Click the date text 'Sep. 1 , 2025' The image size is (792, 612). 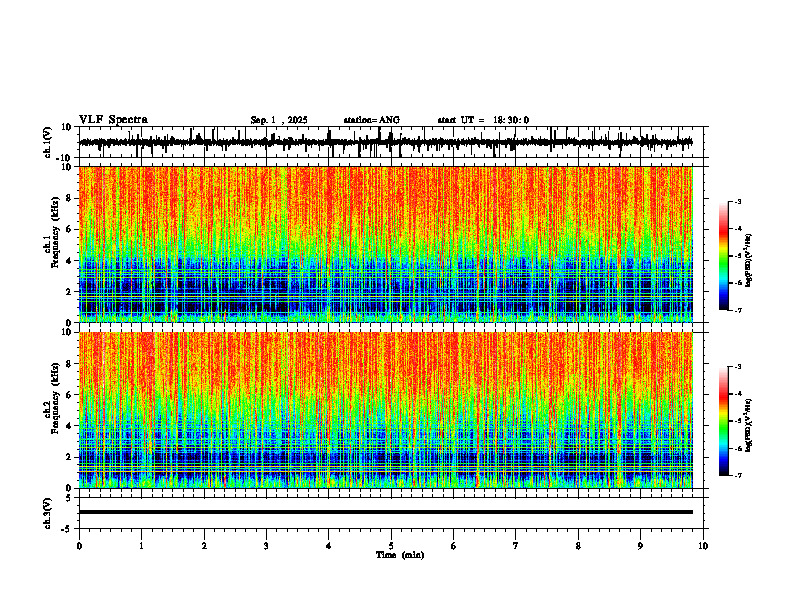coord(279,120)
